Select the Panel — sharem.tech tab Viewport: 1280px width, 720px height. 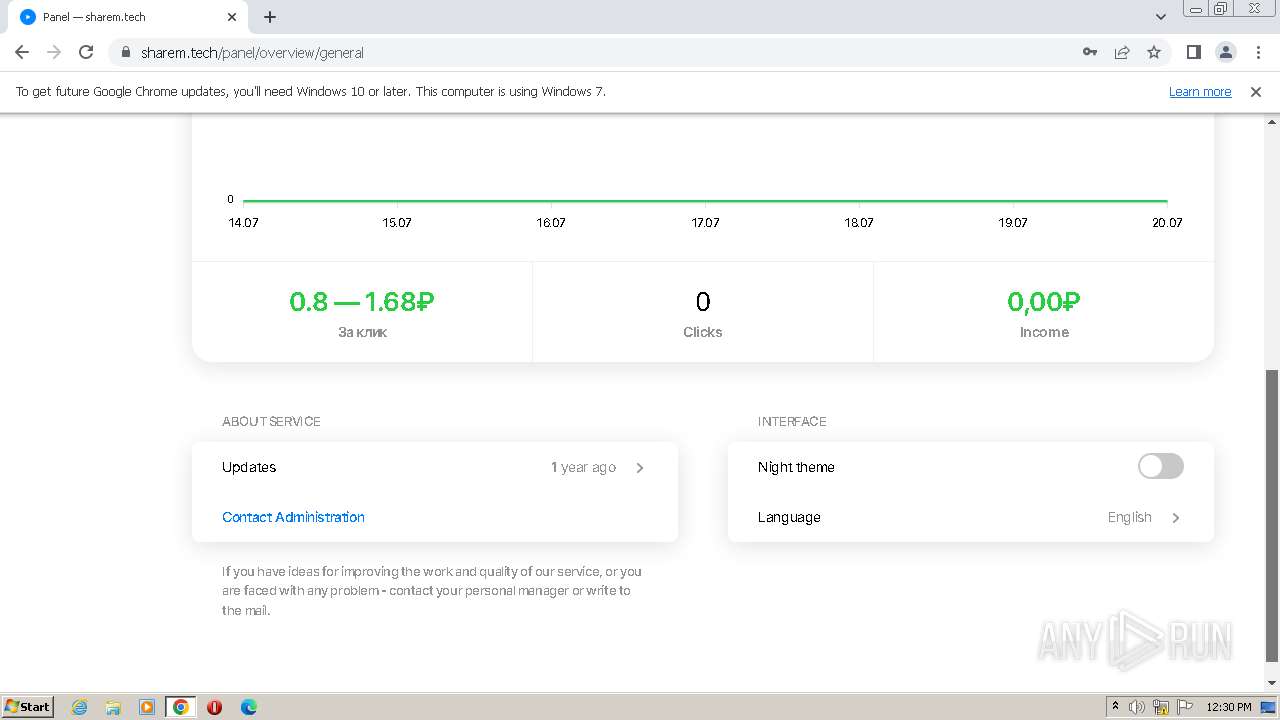point(128,17)
